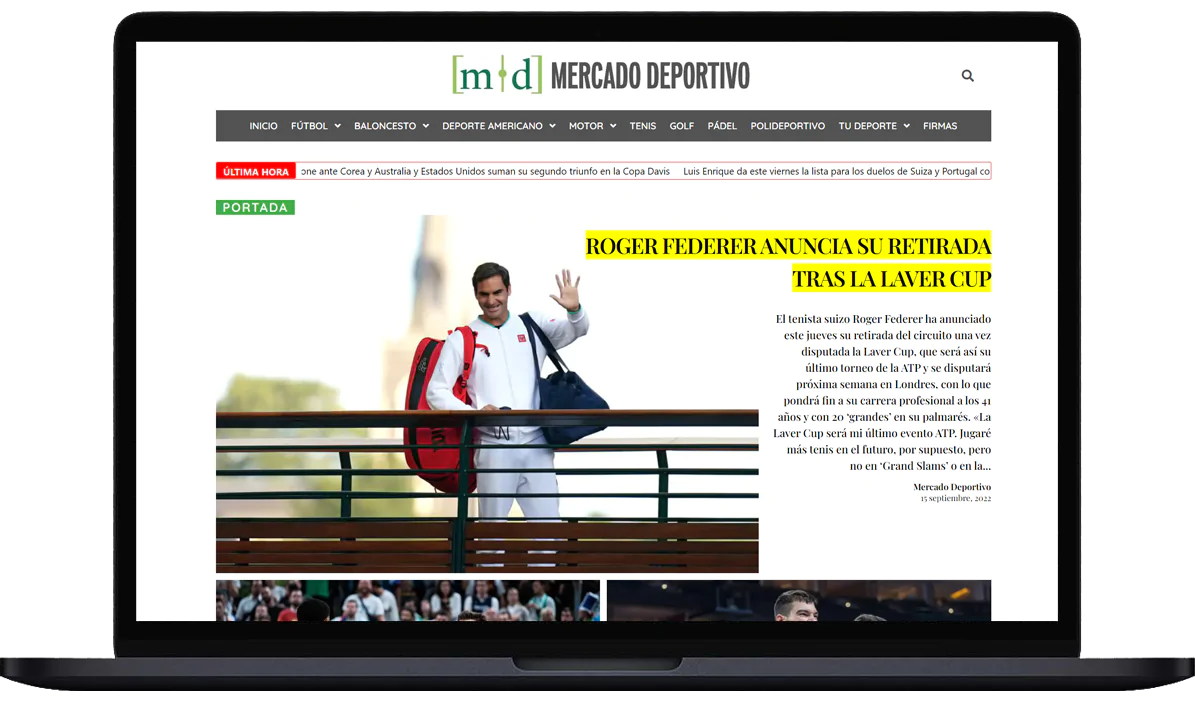Open the TU DEPORTE menu item
This screenshot has width=1195, height=701.
(867, 126)
